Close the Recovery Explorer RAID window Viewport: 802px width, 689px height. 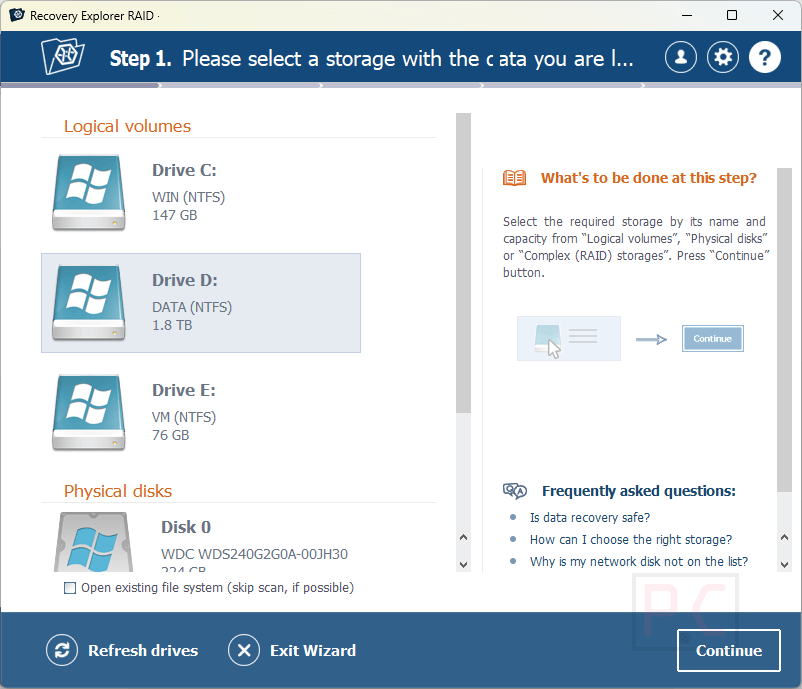point(777,15)
